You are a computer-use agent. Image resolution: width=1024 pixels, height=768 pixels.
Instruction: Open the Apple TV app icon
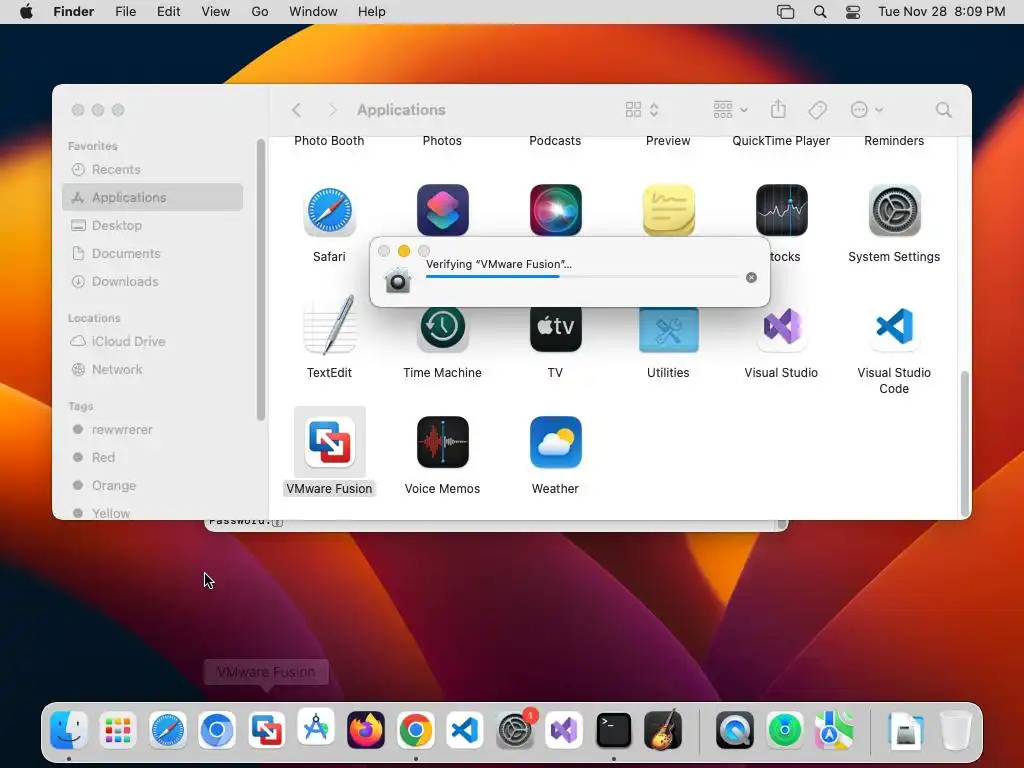555,328
